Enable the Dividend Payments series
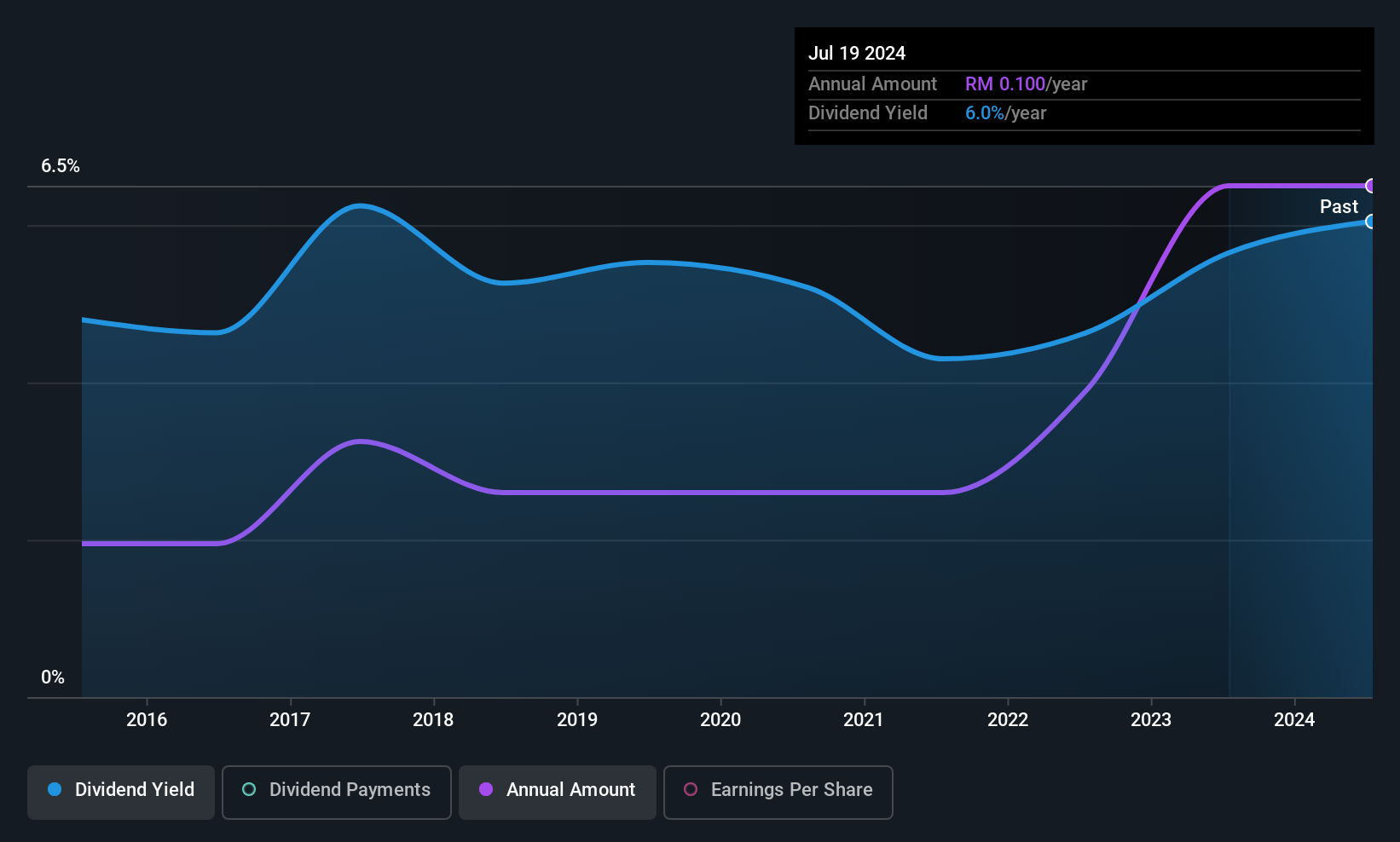Screen dimensions: 1400x842 click(337, 792)
